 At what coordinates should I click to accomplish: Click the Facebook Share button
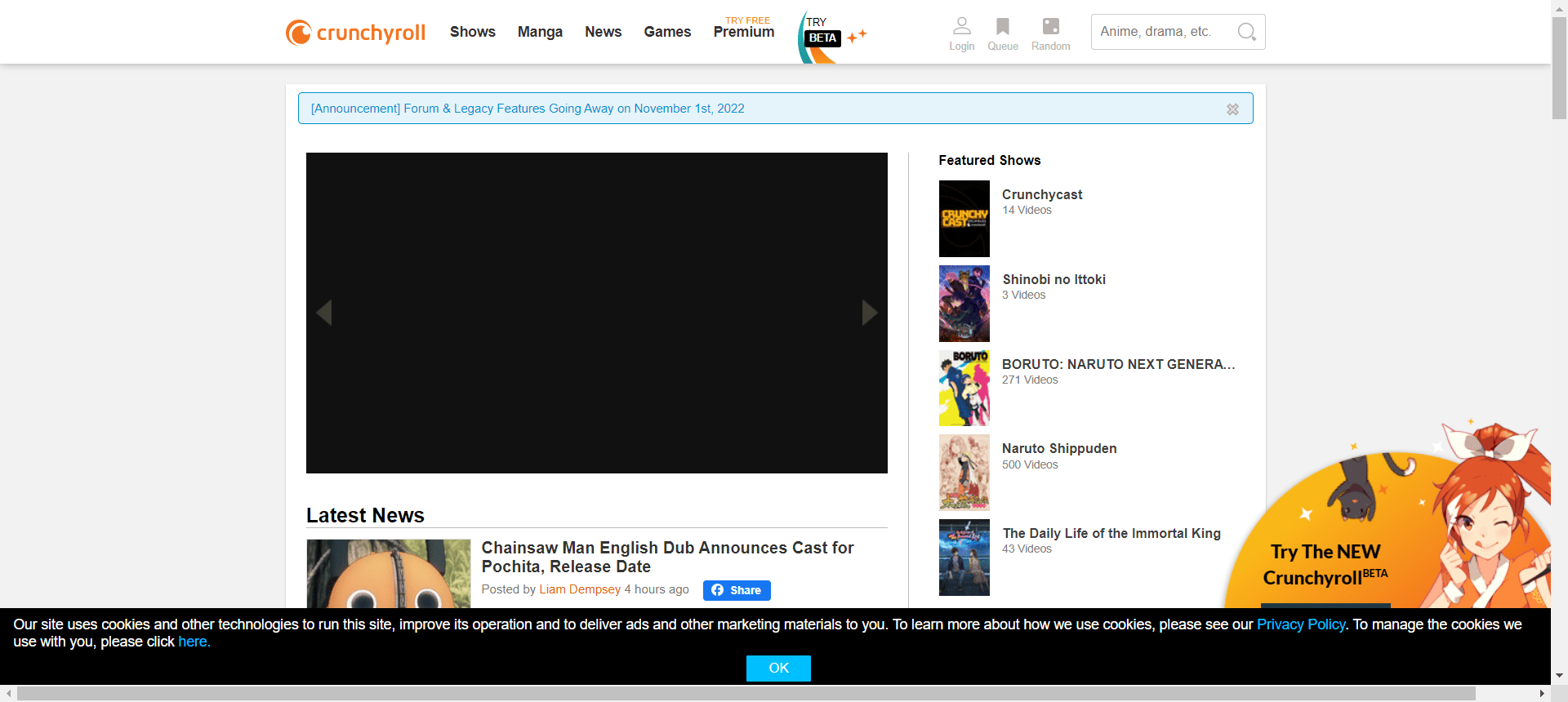pyautogui.click(x=737, y=590)
